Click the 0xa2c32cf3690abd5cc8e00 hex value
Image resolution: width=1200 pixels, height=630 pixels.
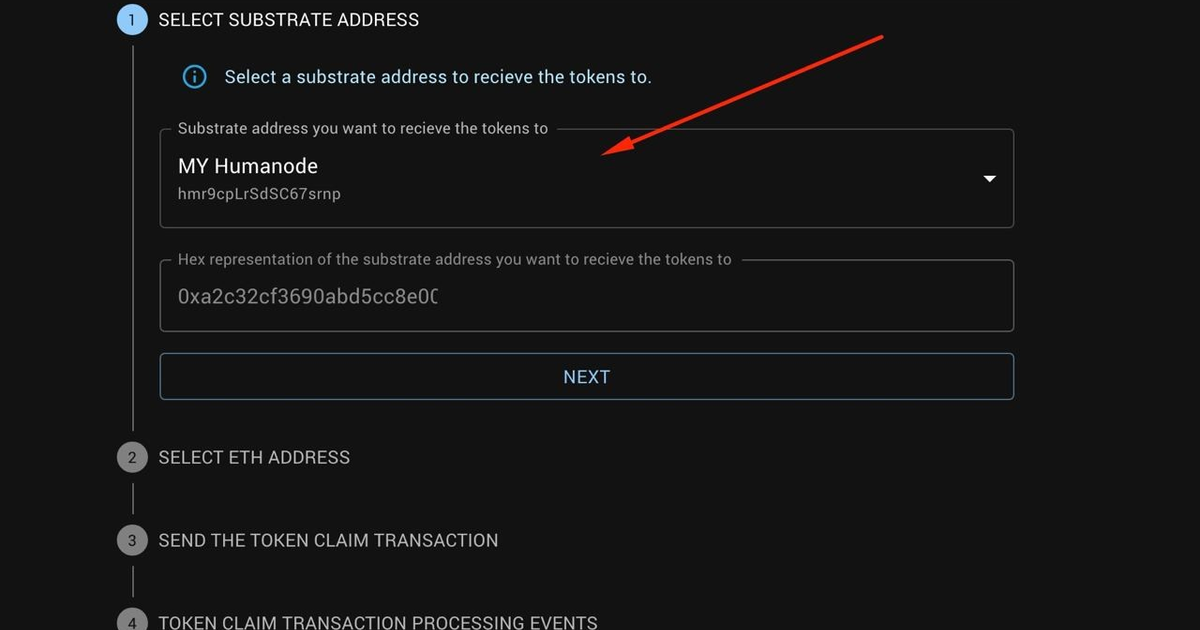308,297
